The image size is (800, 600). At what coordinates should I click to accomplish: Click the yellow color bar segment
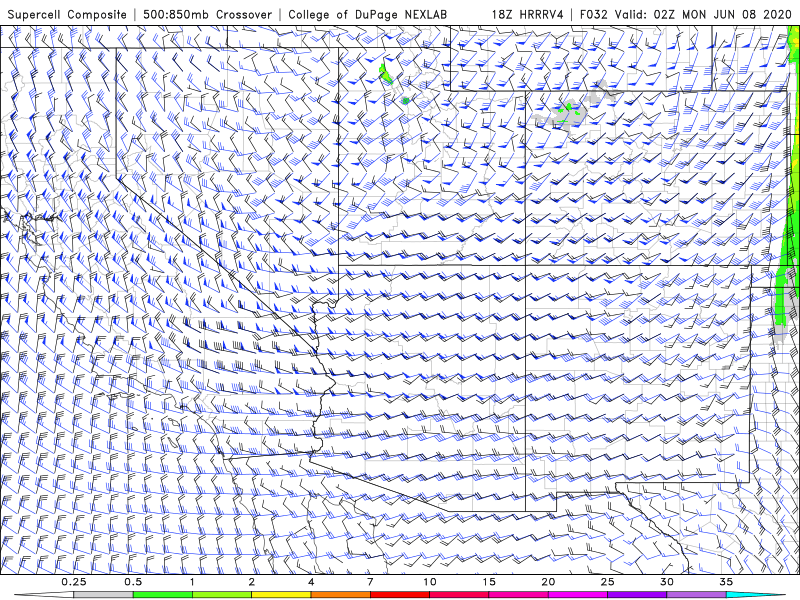[x=281, y=595]
